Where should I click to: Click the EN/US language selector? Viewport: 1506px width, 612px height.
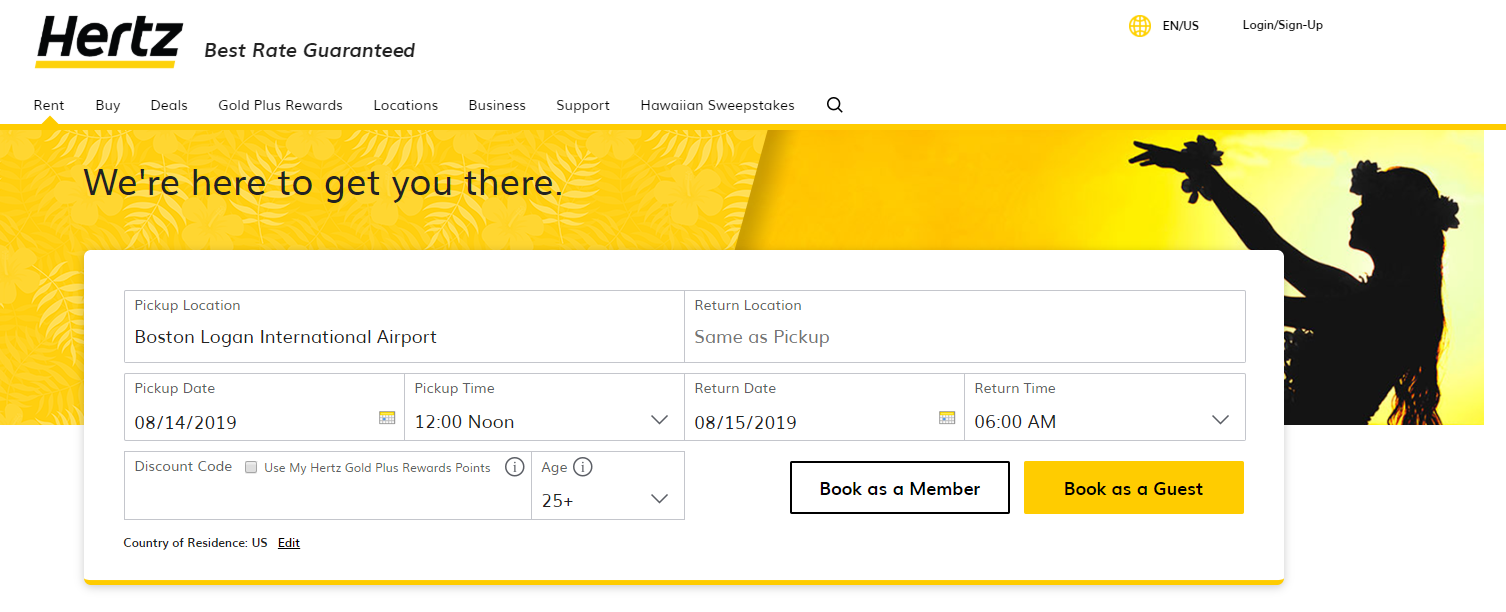click(x=1180, y=26)
